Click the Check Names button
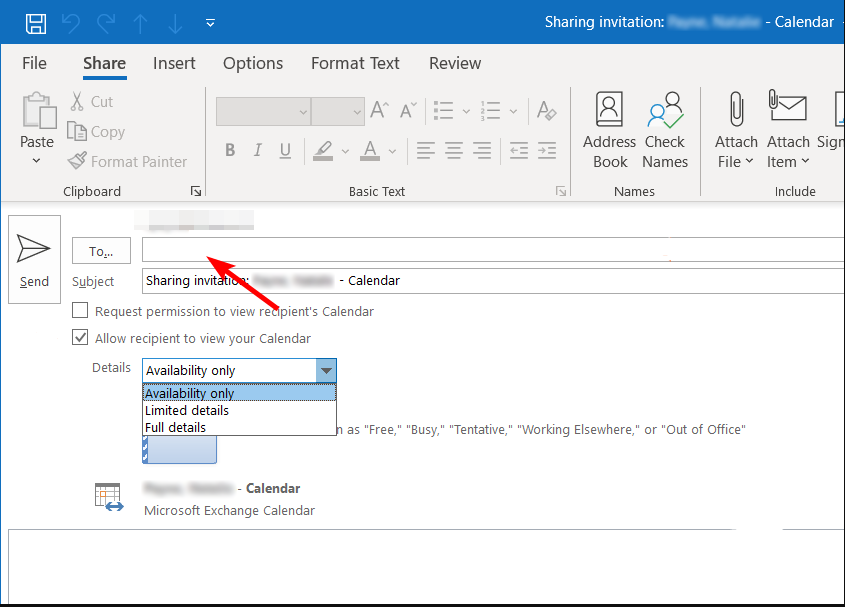This screenshot has width=845, height=607. (x=665, y=130)
